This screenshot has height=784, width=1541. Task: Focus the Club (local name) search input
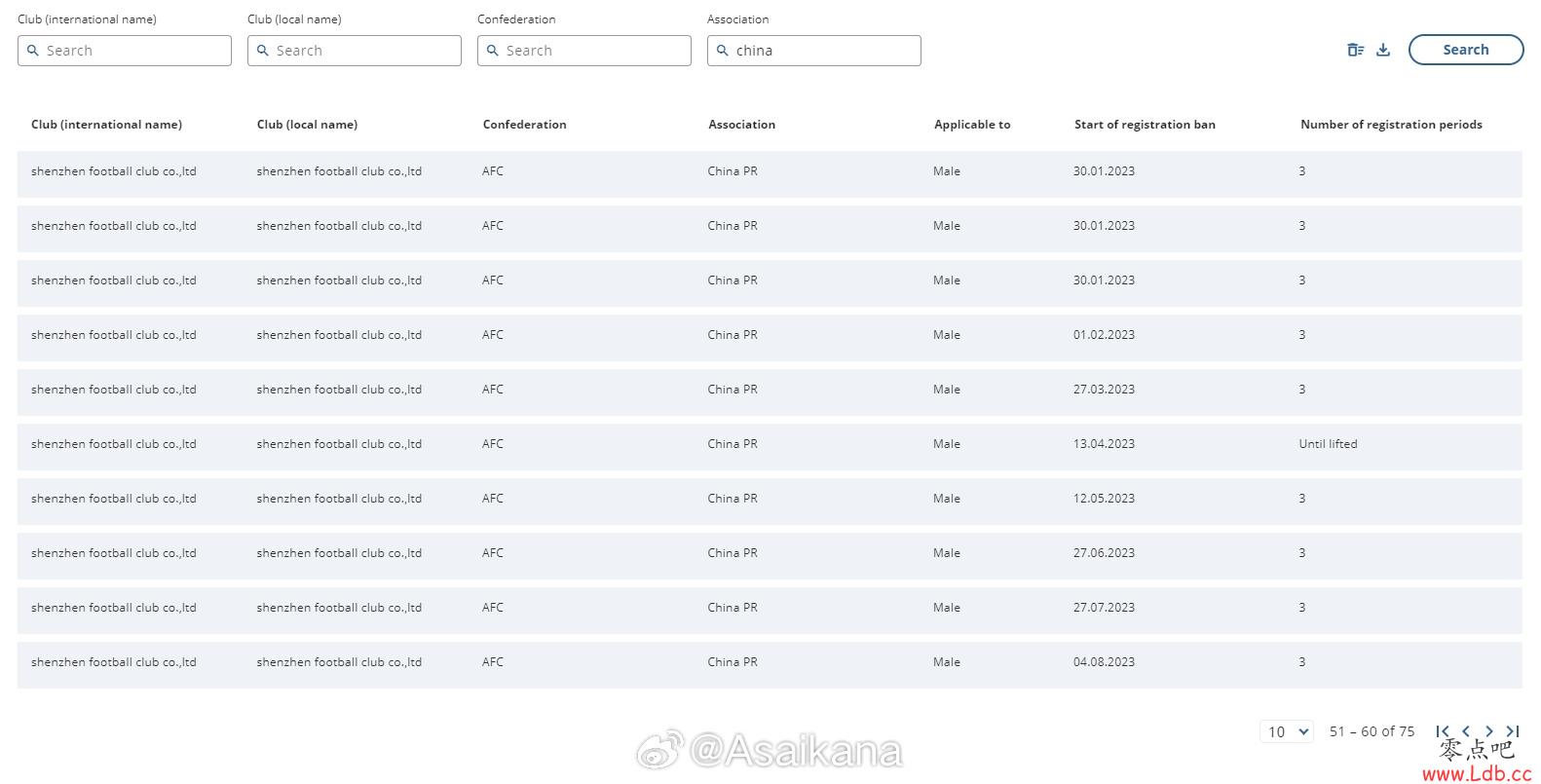(355, 51)
